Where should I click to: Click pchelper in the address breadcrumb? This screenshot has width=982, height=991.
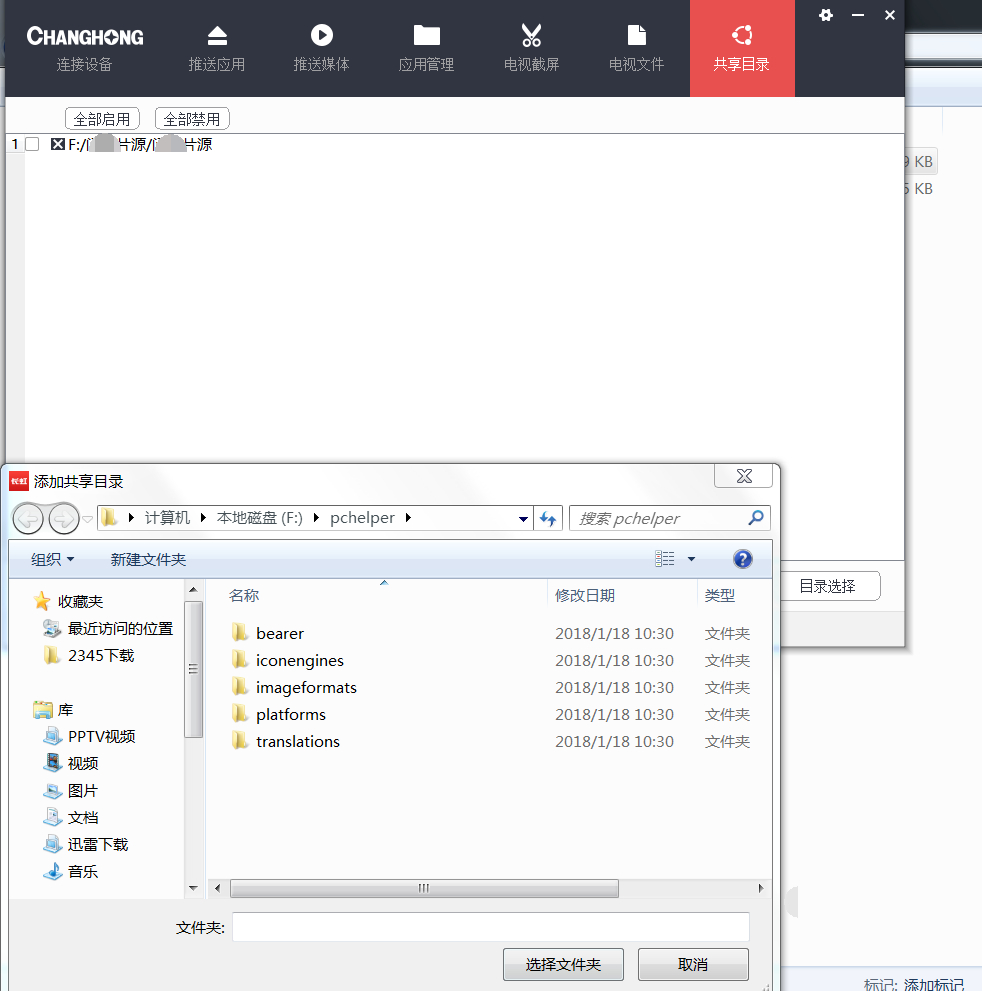click(x=362, y=518)
